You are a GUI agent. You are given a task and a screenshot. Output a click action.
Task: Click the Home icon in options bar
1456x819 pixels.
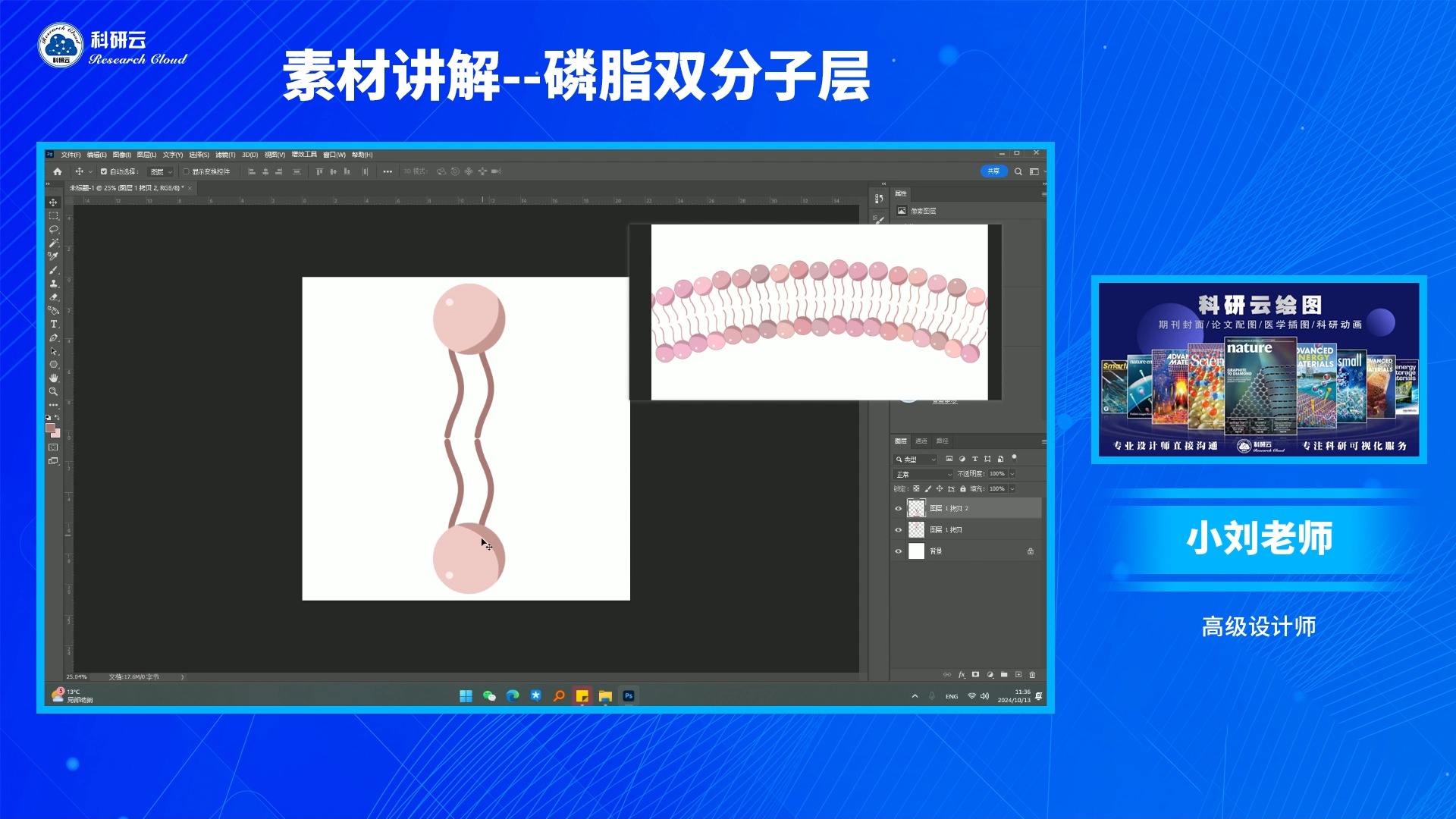click(x=58, y=171)
